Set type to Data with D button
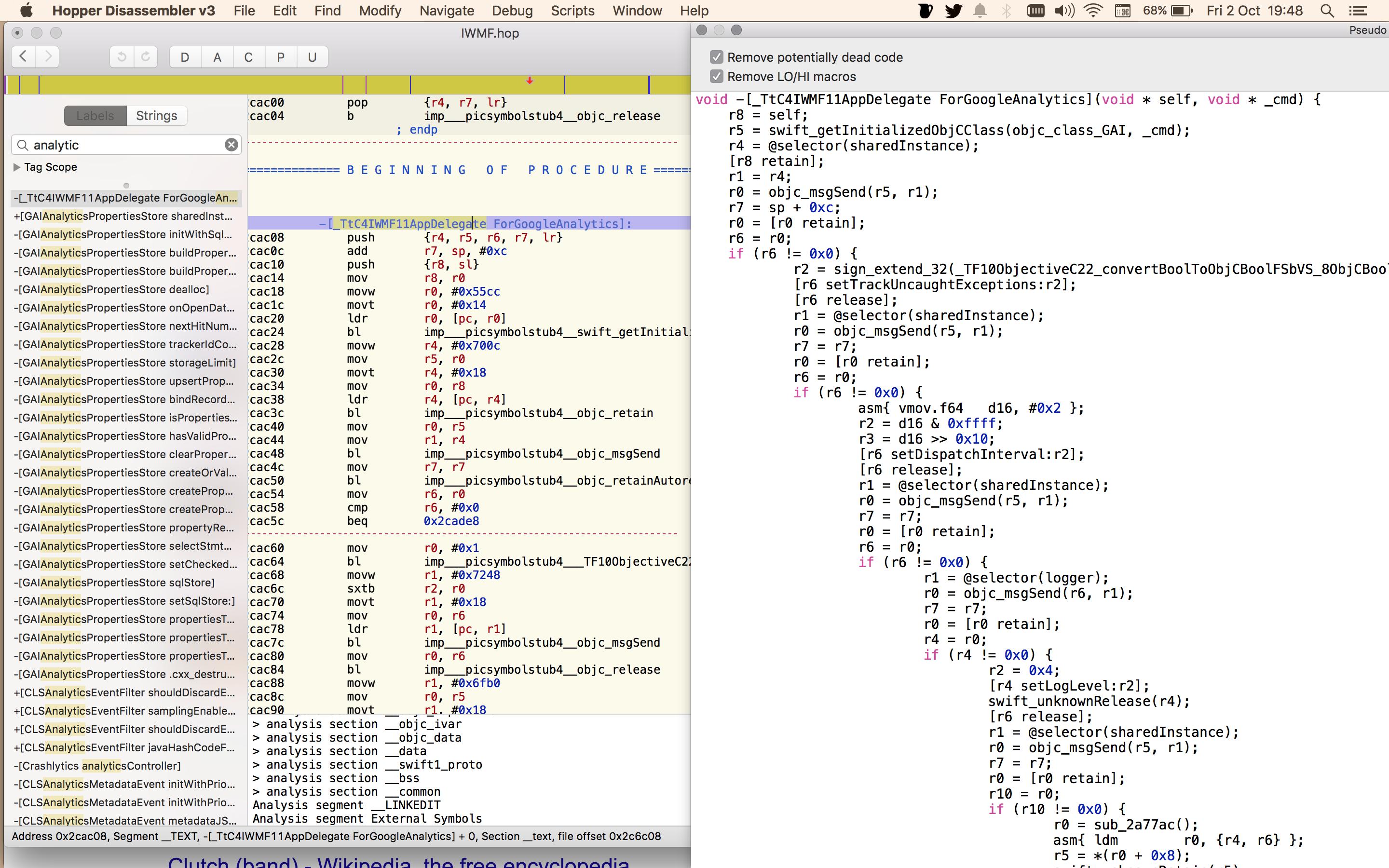 coord(185,57)
